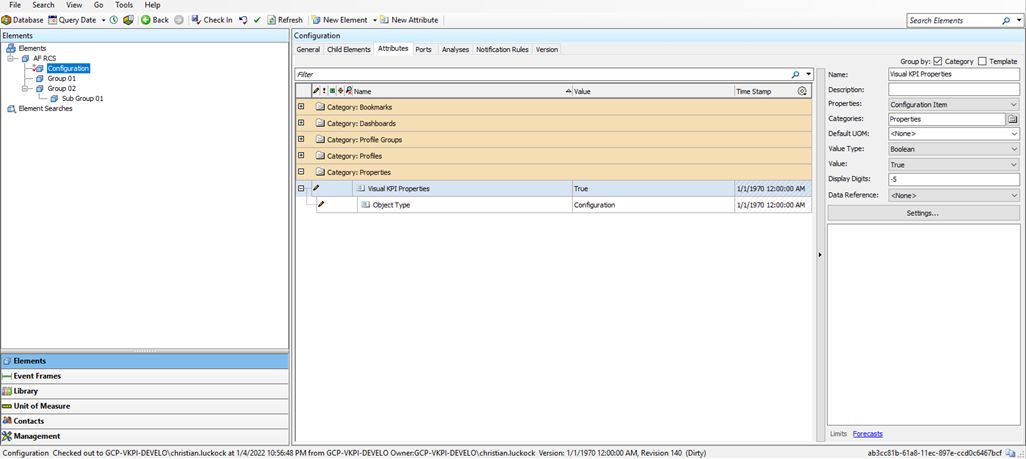
Task: Toggle the Group by Category checkbox
Action: (x=937, y=61)
